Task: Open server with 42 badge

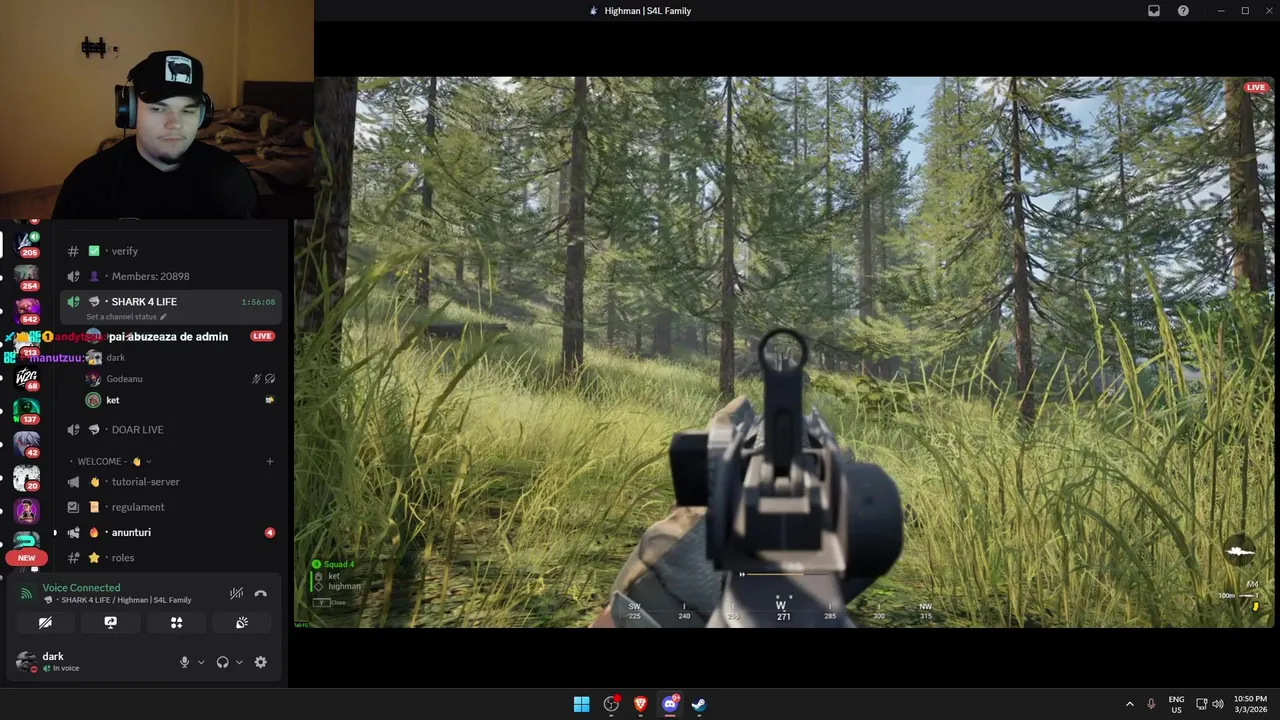Action: (x=27, y=445)
